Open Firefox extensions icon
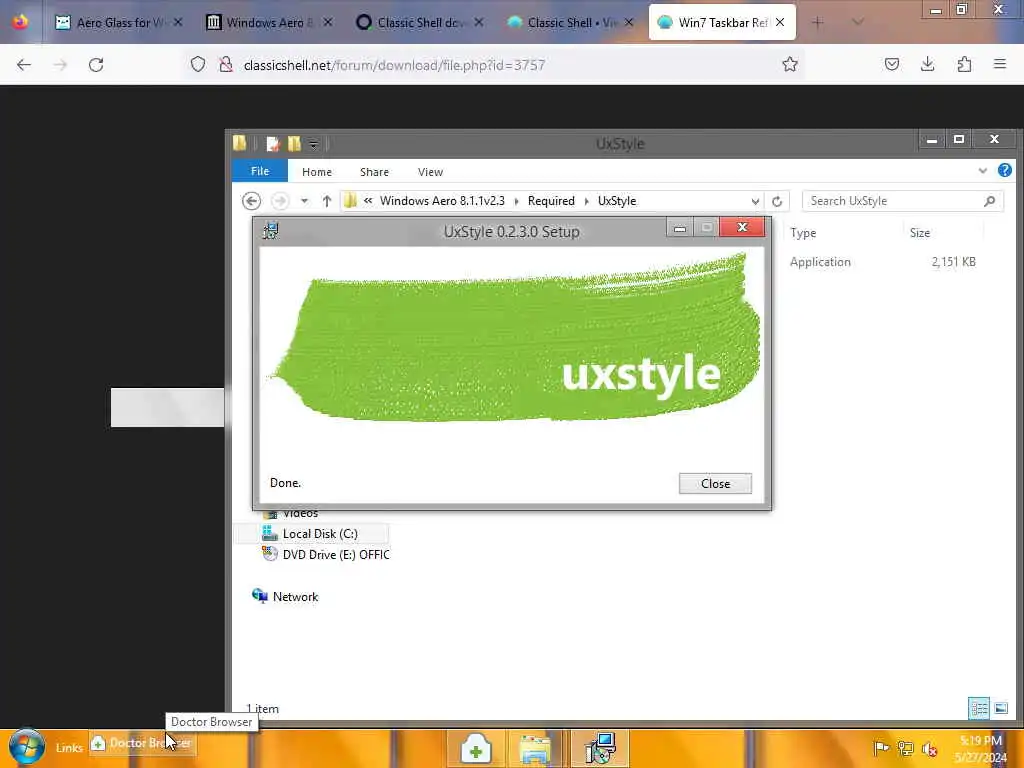The height and width of the screenshot is (768, 1024). click(964, 64)
